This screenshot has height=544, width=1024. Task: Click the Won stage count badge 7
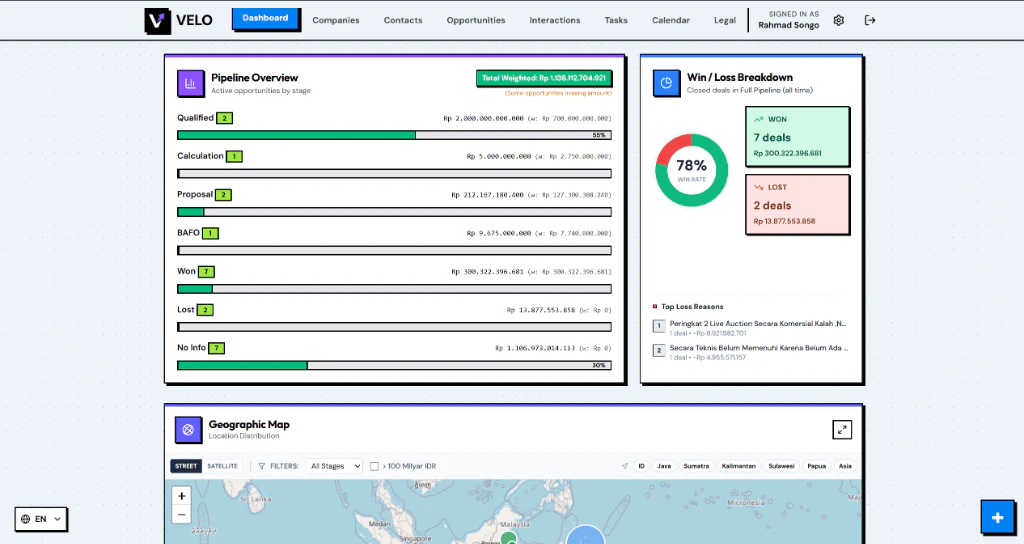(x=206, y=272)
